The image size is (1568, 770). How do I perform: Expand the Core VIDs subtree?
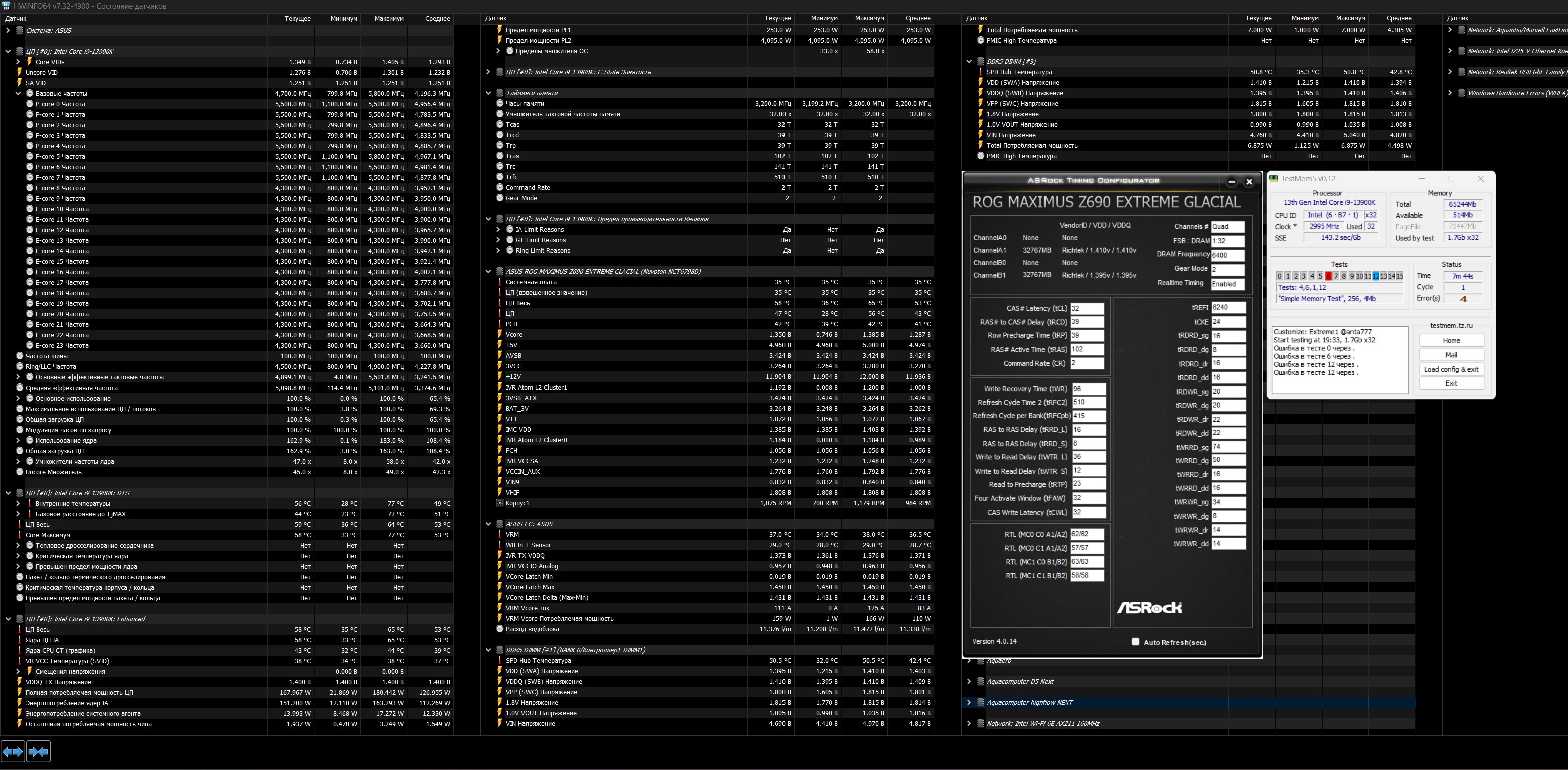pyautogui.click(x=18, y=62)
